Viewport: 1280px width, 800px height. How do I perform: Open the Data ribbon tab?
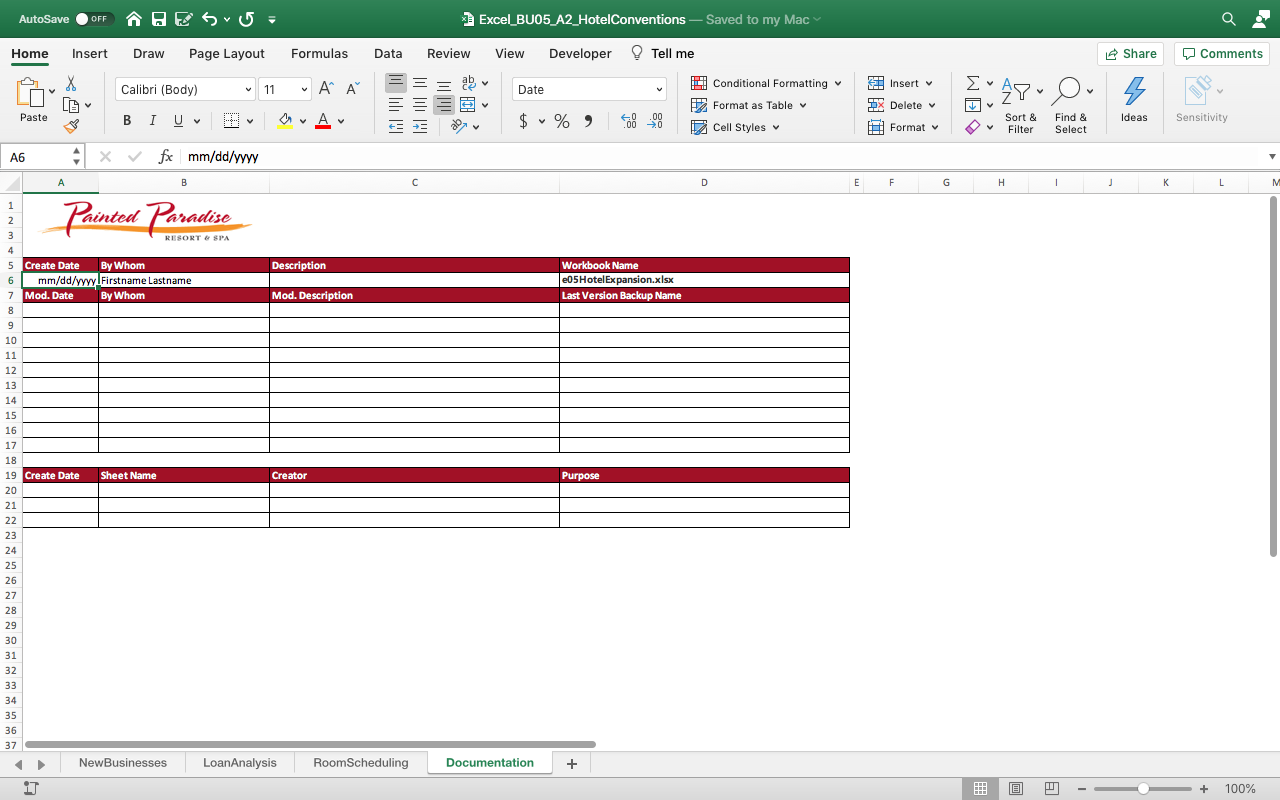click(x=388, y=54)
